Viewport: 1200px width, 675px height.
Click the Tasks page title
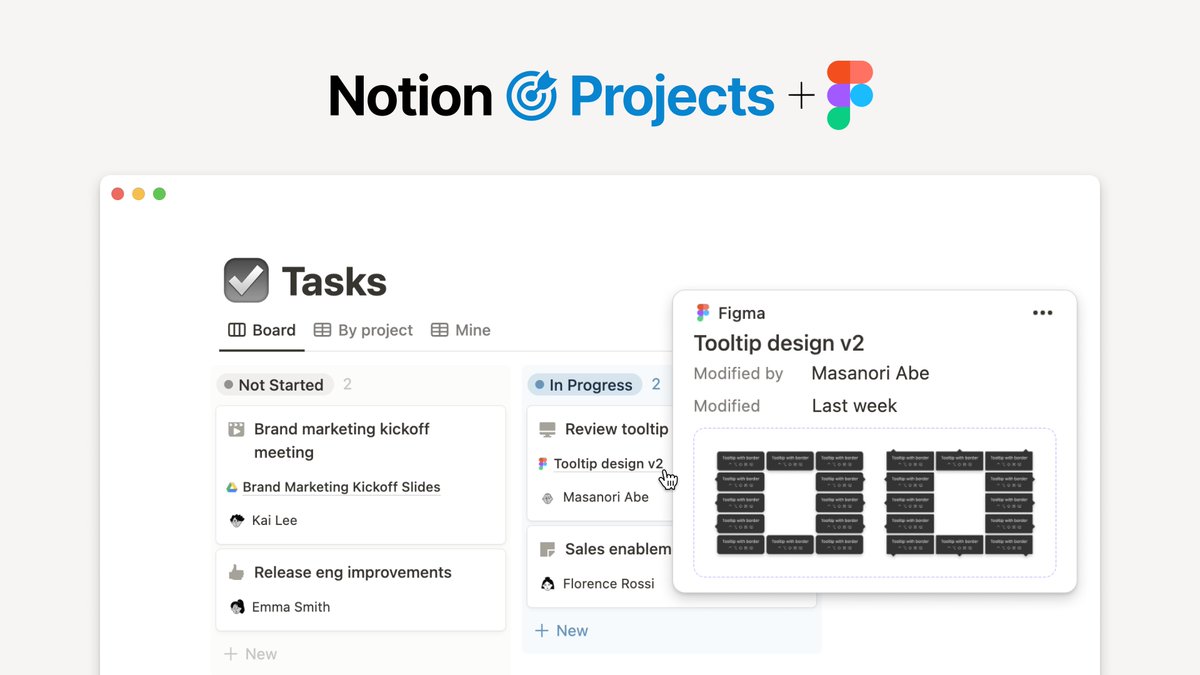334,282
